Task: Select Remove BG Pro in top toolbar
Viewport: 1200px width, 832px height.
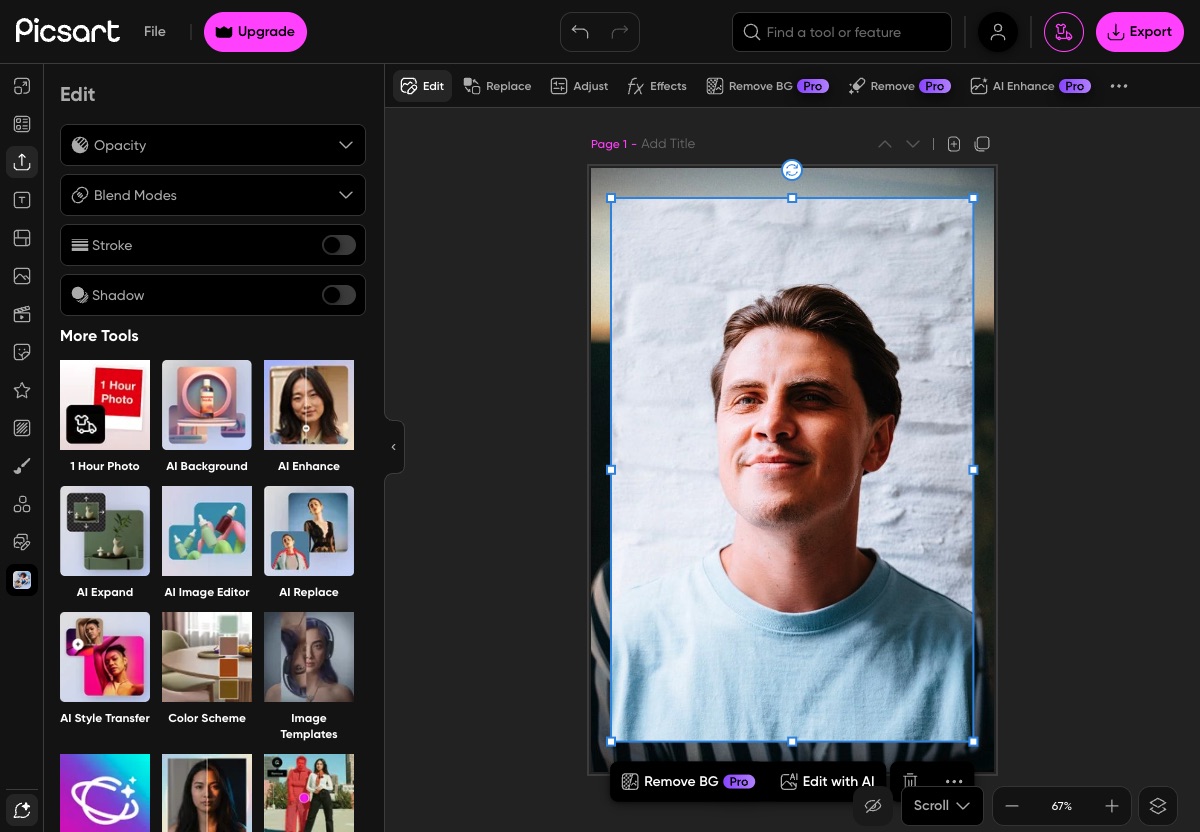Action: (x=767, y=86)
